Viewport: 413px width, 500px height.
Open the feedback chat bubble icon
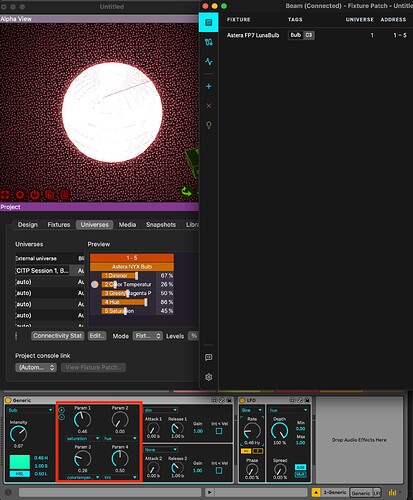pyautogui.click(x=209, y=357)
